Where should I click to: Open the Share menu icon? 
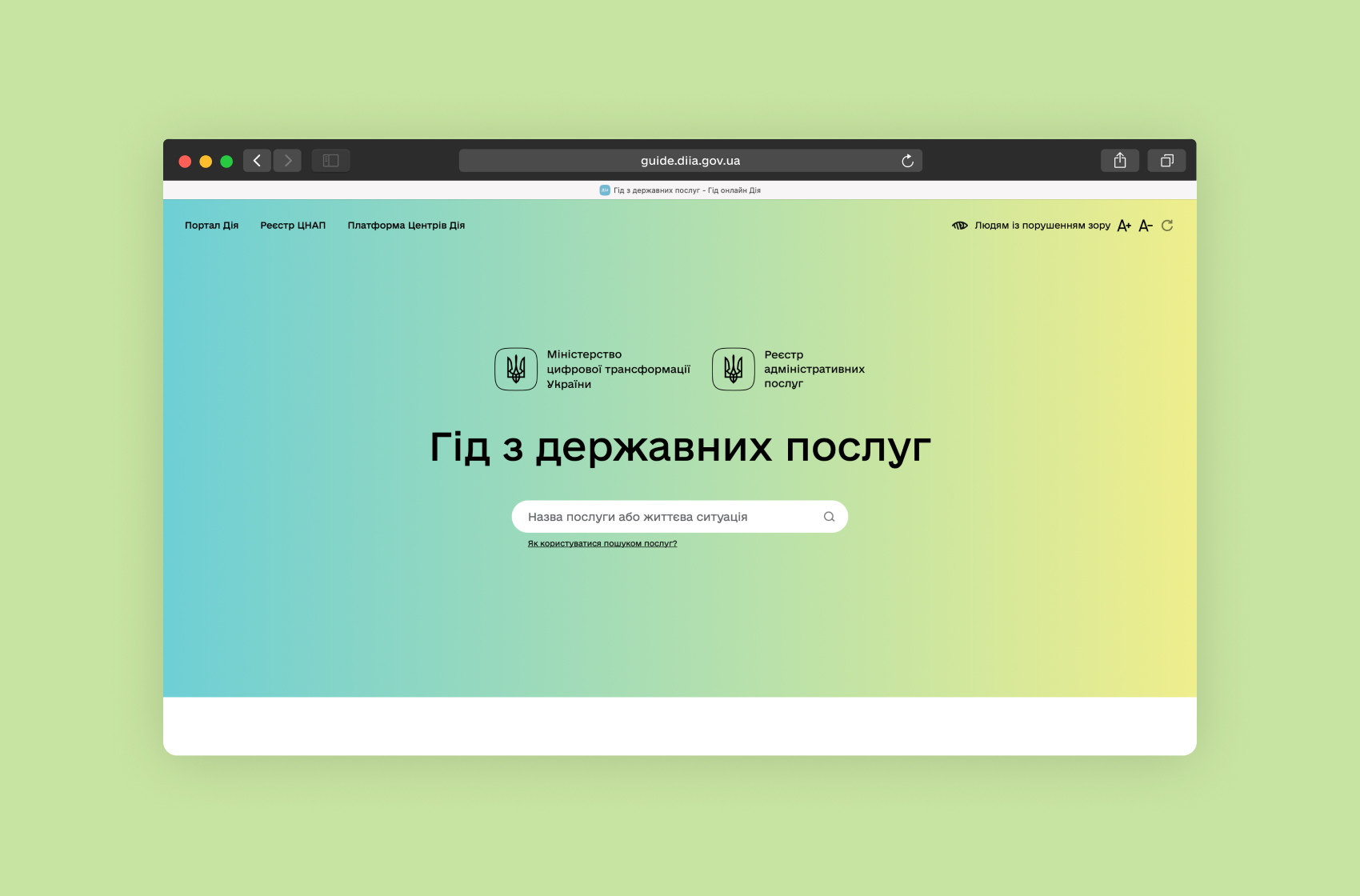pyautogui.click(x=1120, y=161)
